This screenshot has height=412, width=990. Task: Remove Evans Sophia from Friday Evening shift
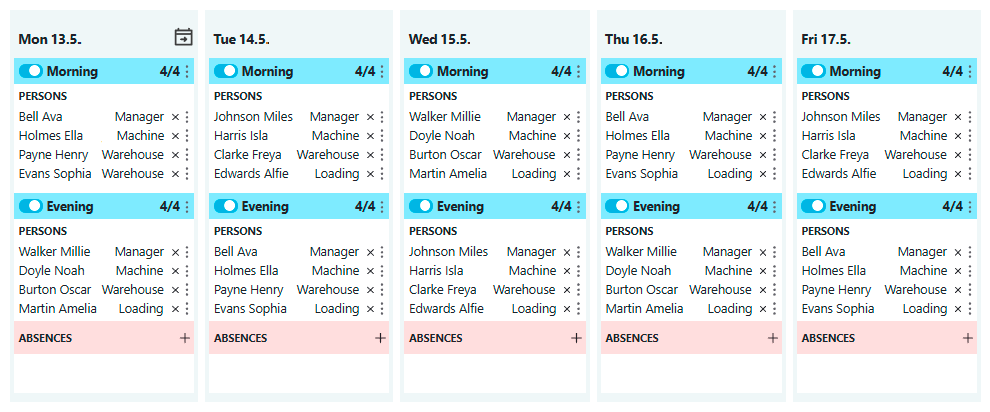click(959, 309)
